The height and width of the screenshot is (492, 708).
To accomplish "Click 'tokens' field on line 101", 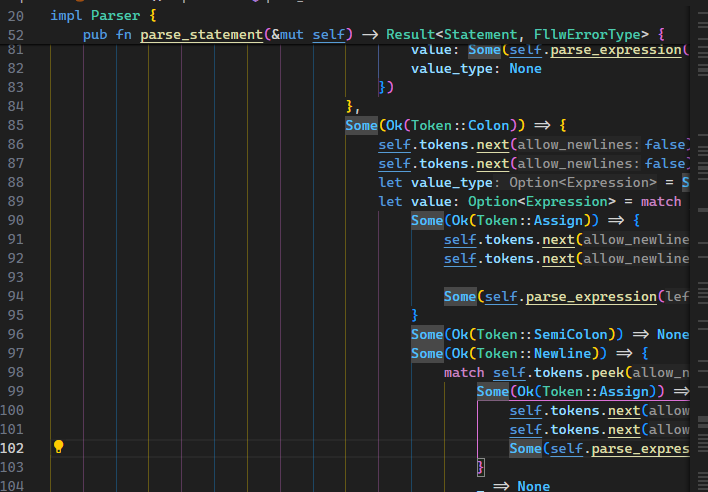I will 575,430.
